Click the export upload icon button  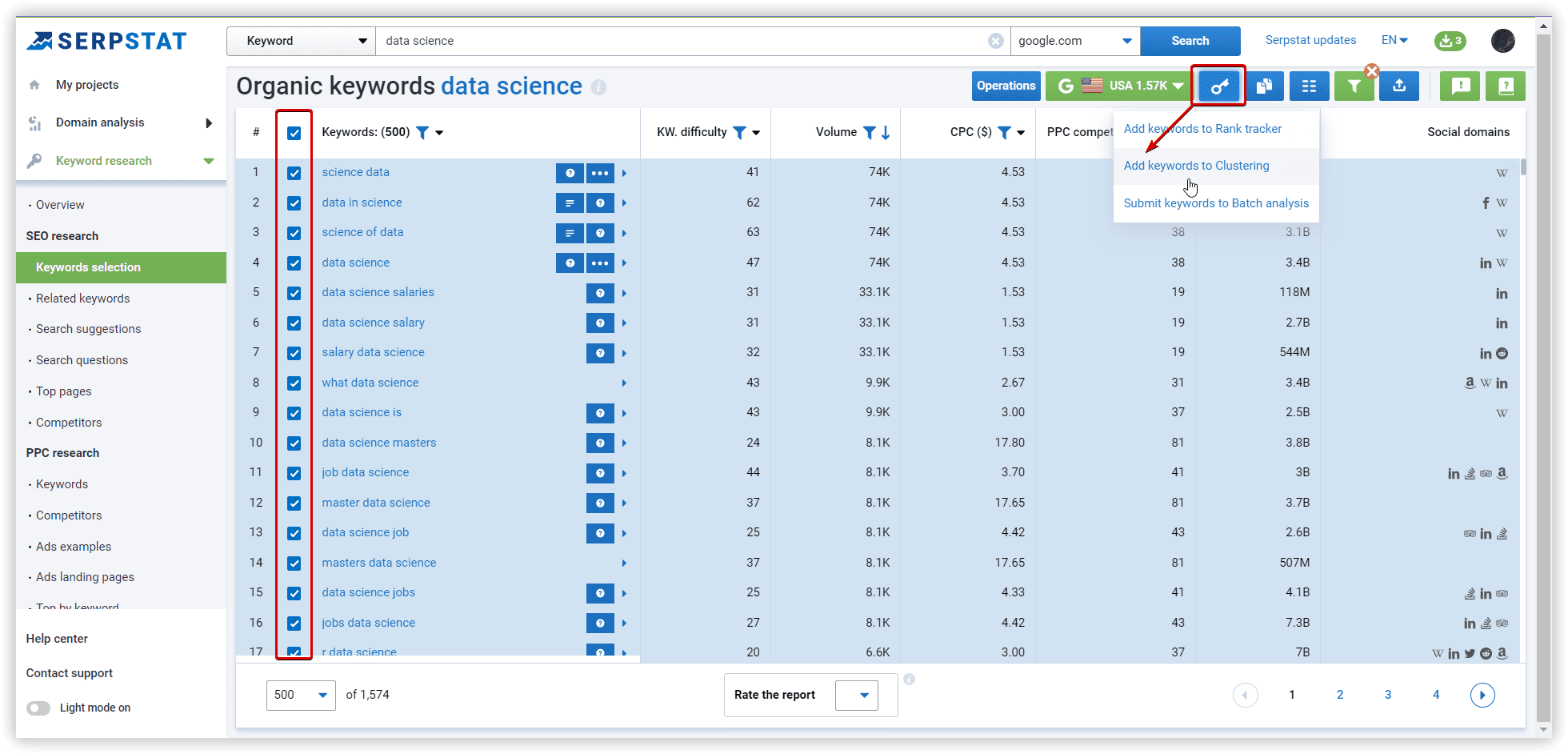[x=1399, y=86]
